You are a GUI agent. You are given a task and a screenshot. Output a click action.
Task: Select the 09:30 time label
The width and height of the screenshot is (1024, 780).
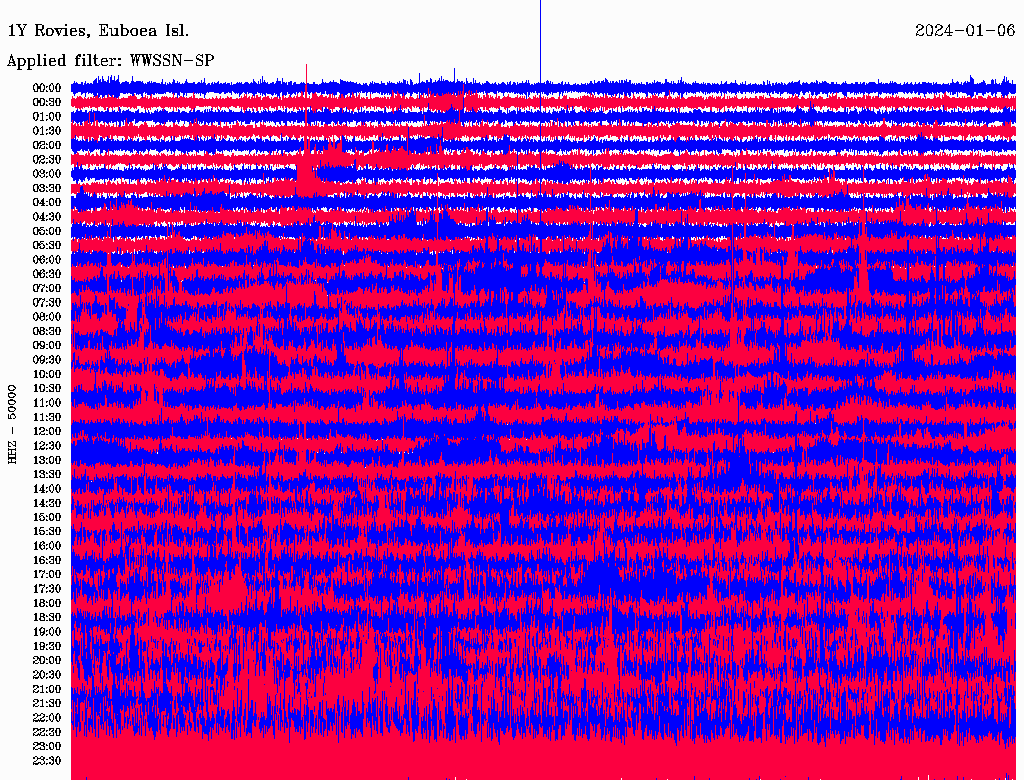(47, 360)
